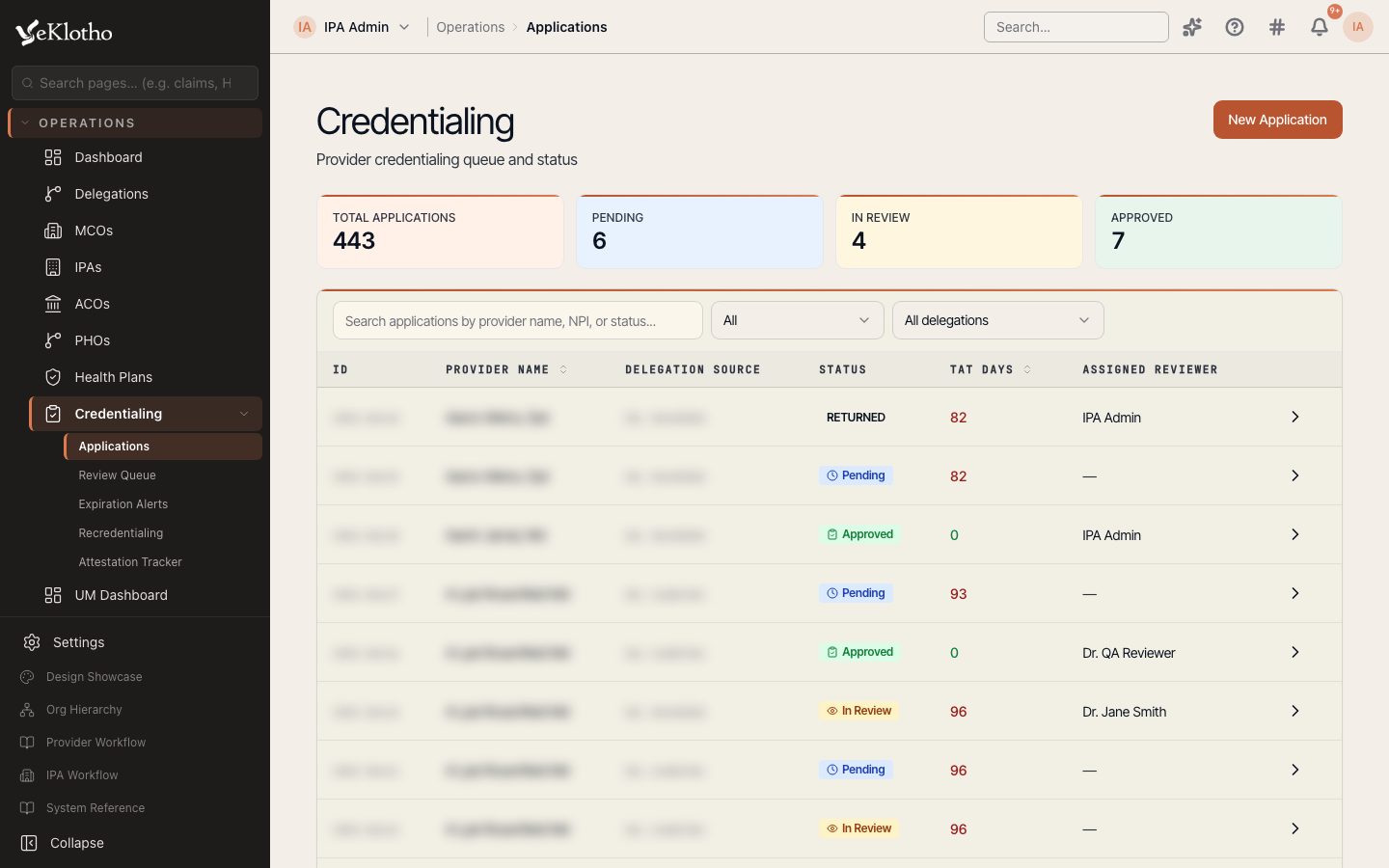Image resolution: width=1389 pixels, height=868 pixels.
Task: Click the Settings gear icon
Action: click(32, 642)
